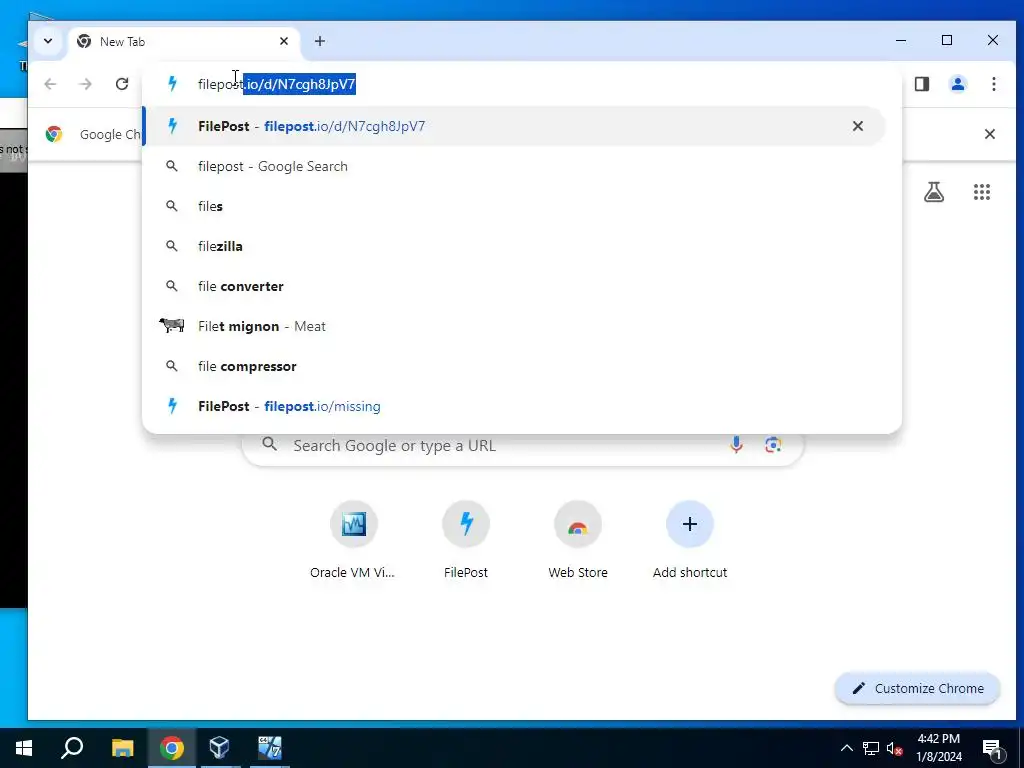This screenshot has height=768, width=1024.
Task: Open File Explorer from taskbar
Action: pyautogui.click(x=122, y=748)
